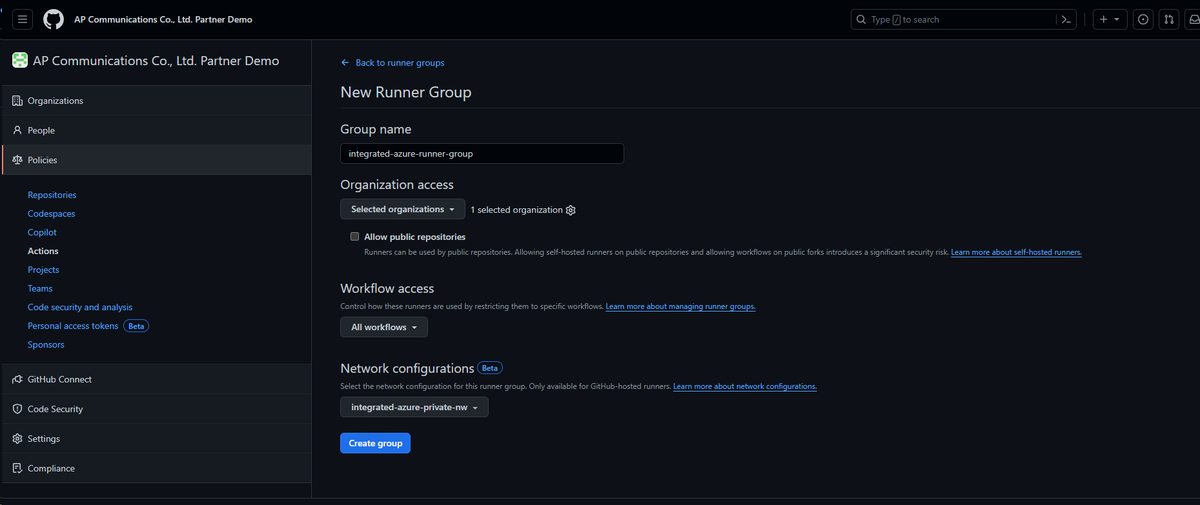
Task: Click the Compliance checklist icon
Action: pos(17,468)
